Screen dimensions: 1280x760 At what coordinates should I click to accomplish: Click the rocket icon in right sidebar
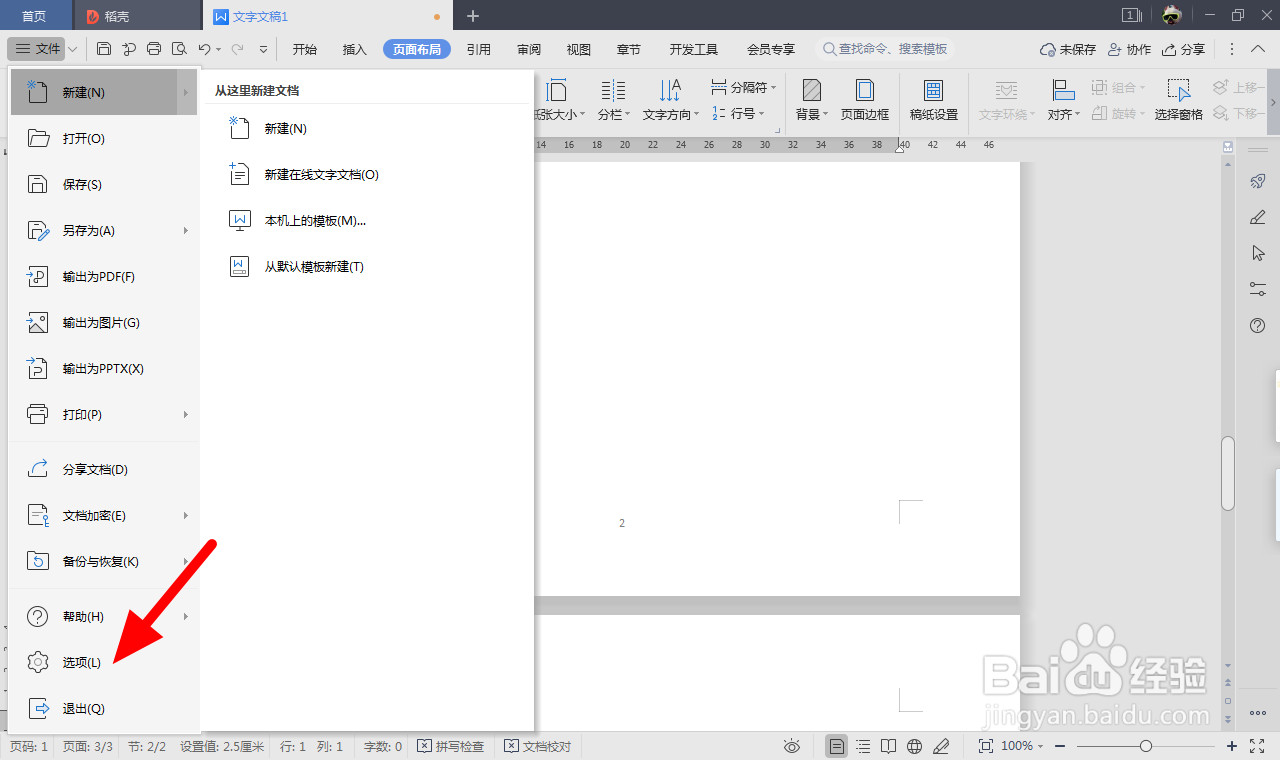click(1258, 181)
